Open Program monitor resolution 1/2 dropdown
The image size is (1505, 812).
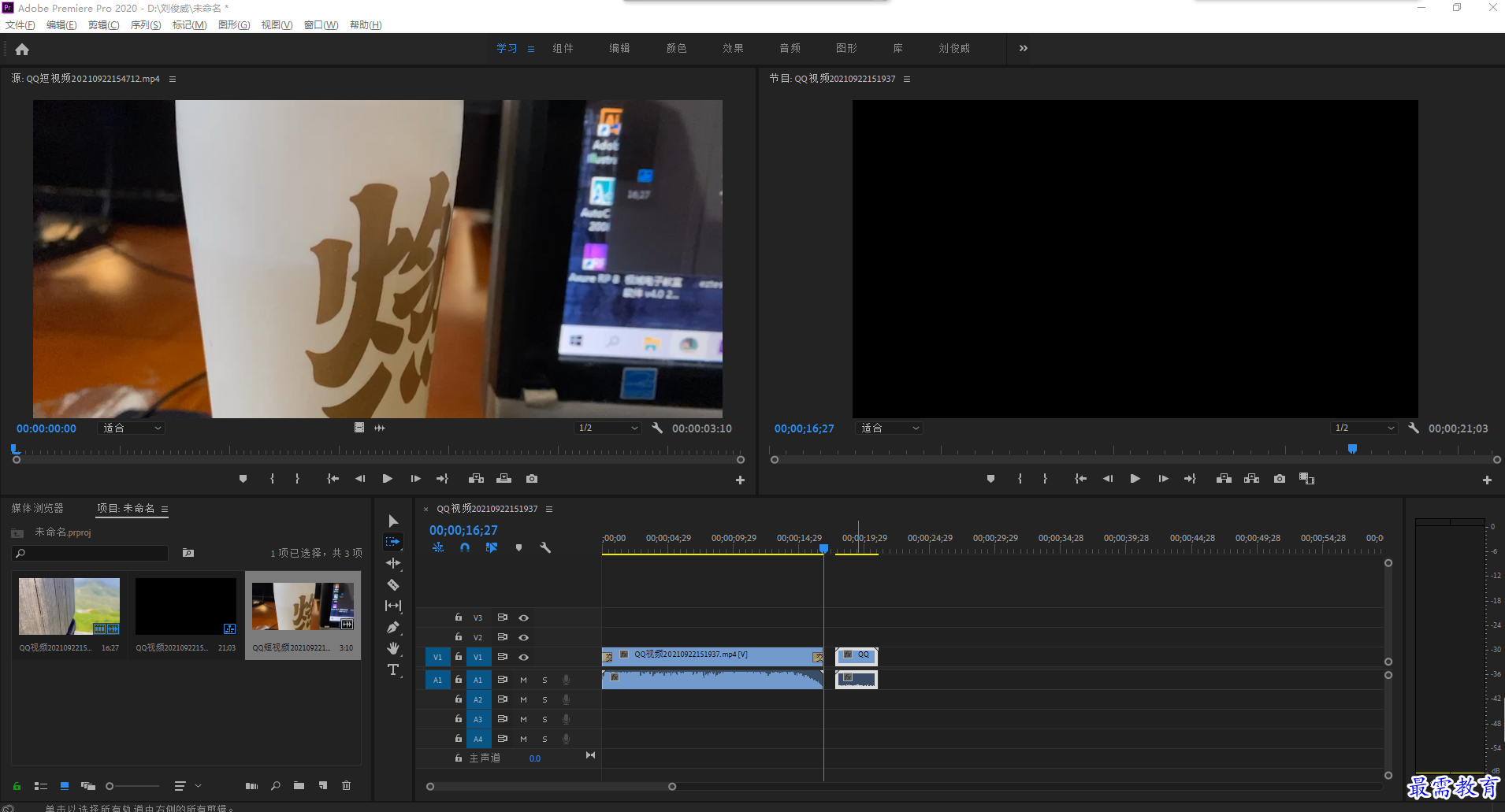[1364, 428]
